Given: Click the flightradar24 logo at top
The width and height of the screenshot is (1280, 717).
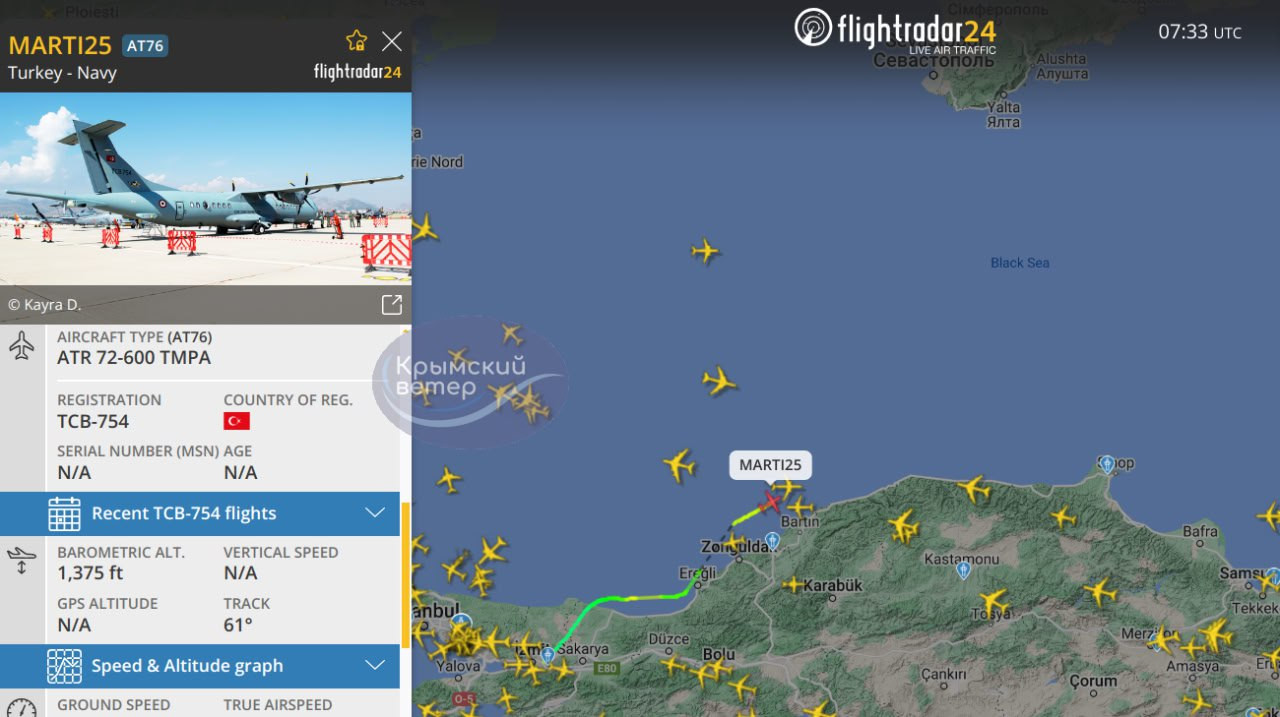Looking at the screenshot, I should pos(895,28).
